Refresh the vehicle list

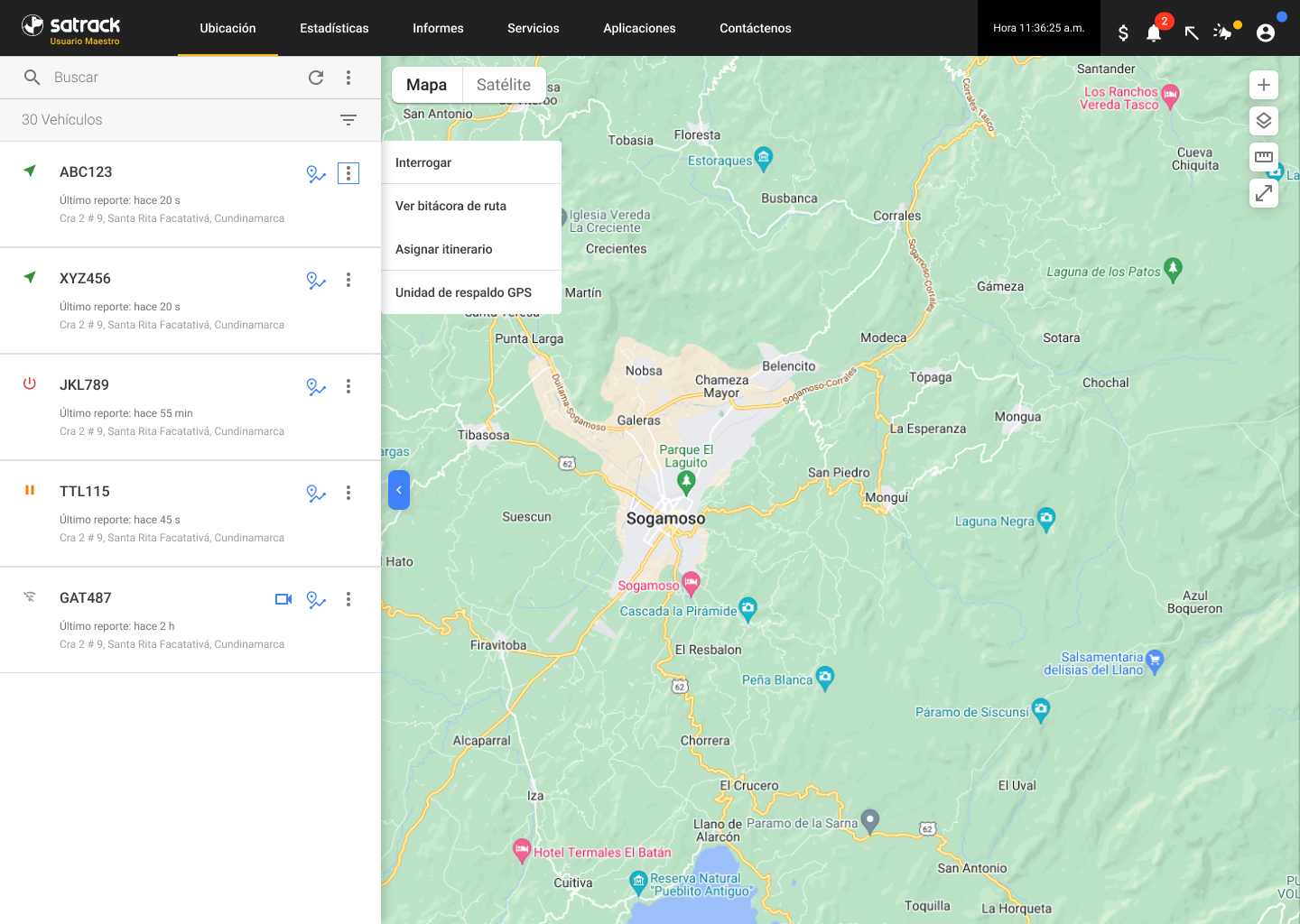pos(316,78)
